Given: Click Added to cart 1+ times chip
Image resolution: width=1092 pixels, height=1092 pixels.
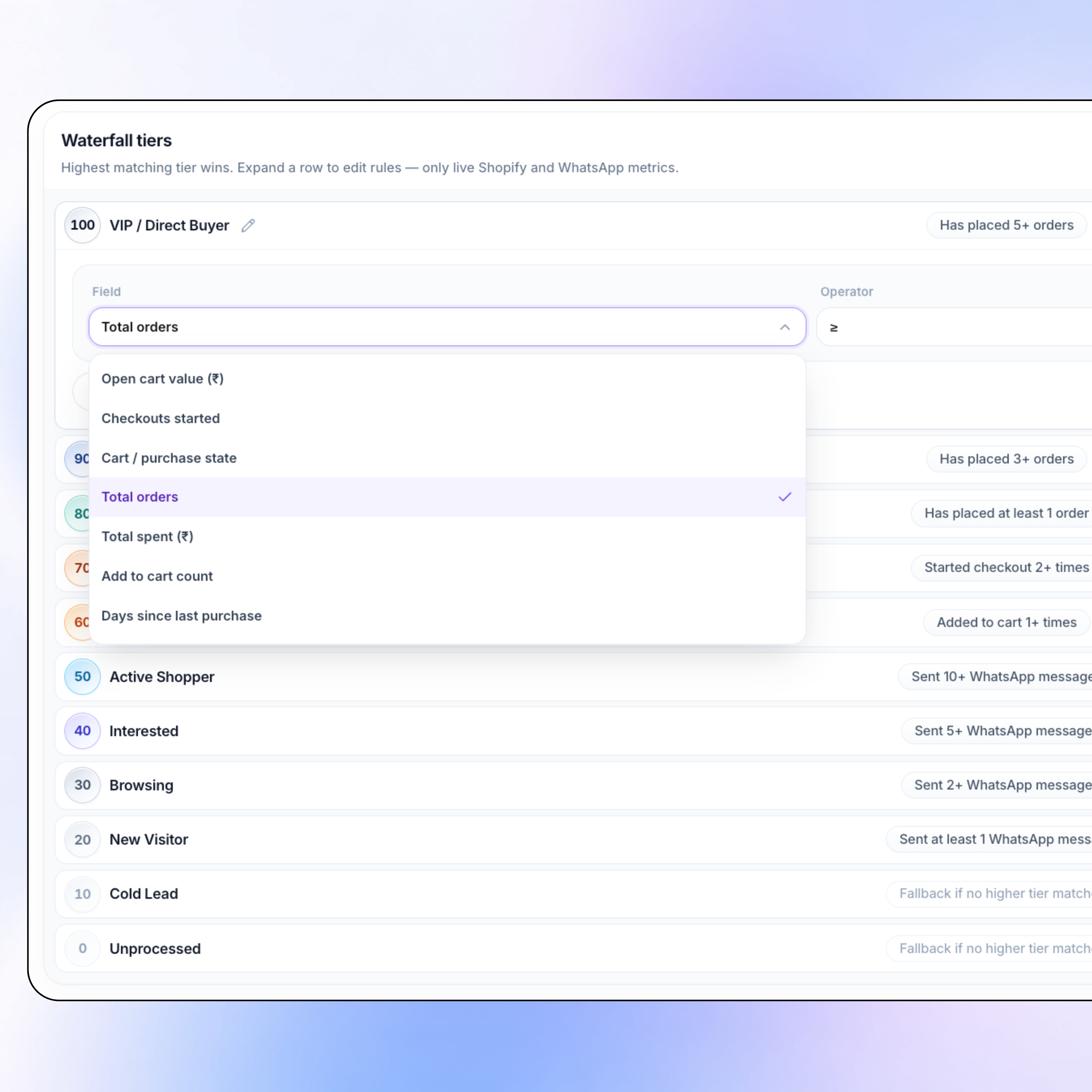Looking at the screenshot, I should pyautogui.click(x=1006, y=622).
